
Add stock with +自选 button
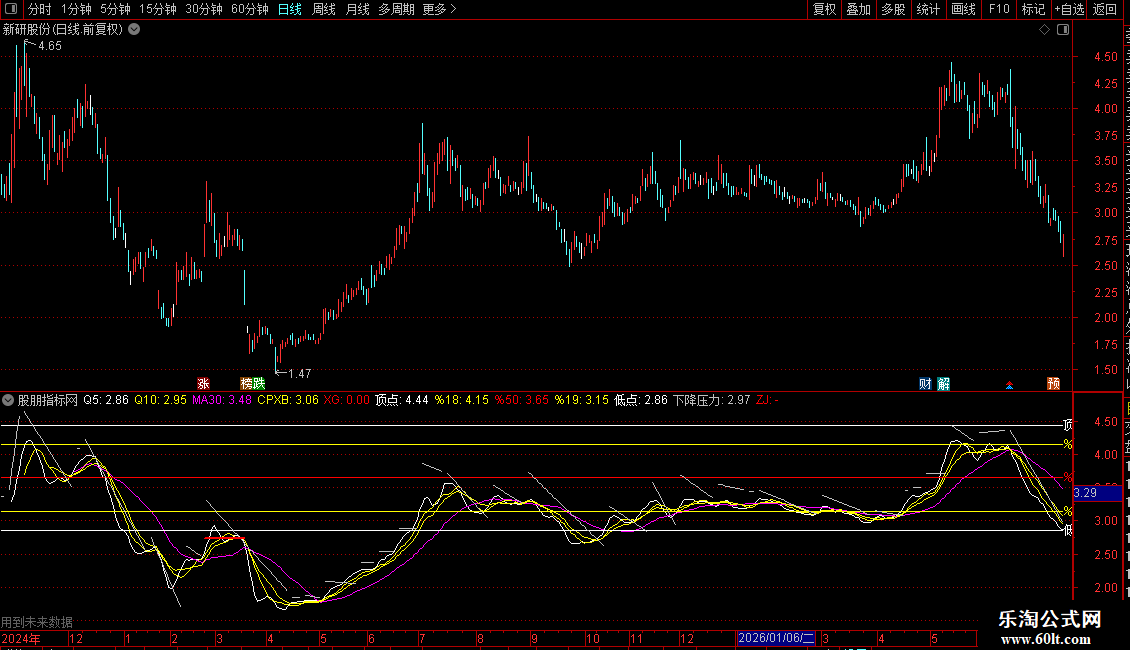pos(1069,9)
